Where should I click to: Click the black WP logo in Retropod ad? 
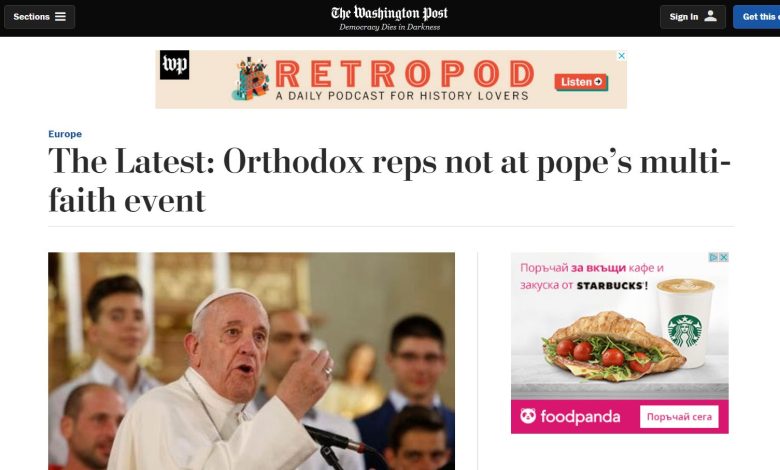point(175,65)
